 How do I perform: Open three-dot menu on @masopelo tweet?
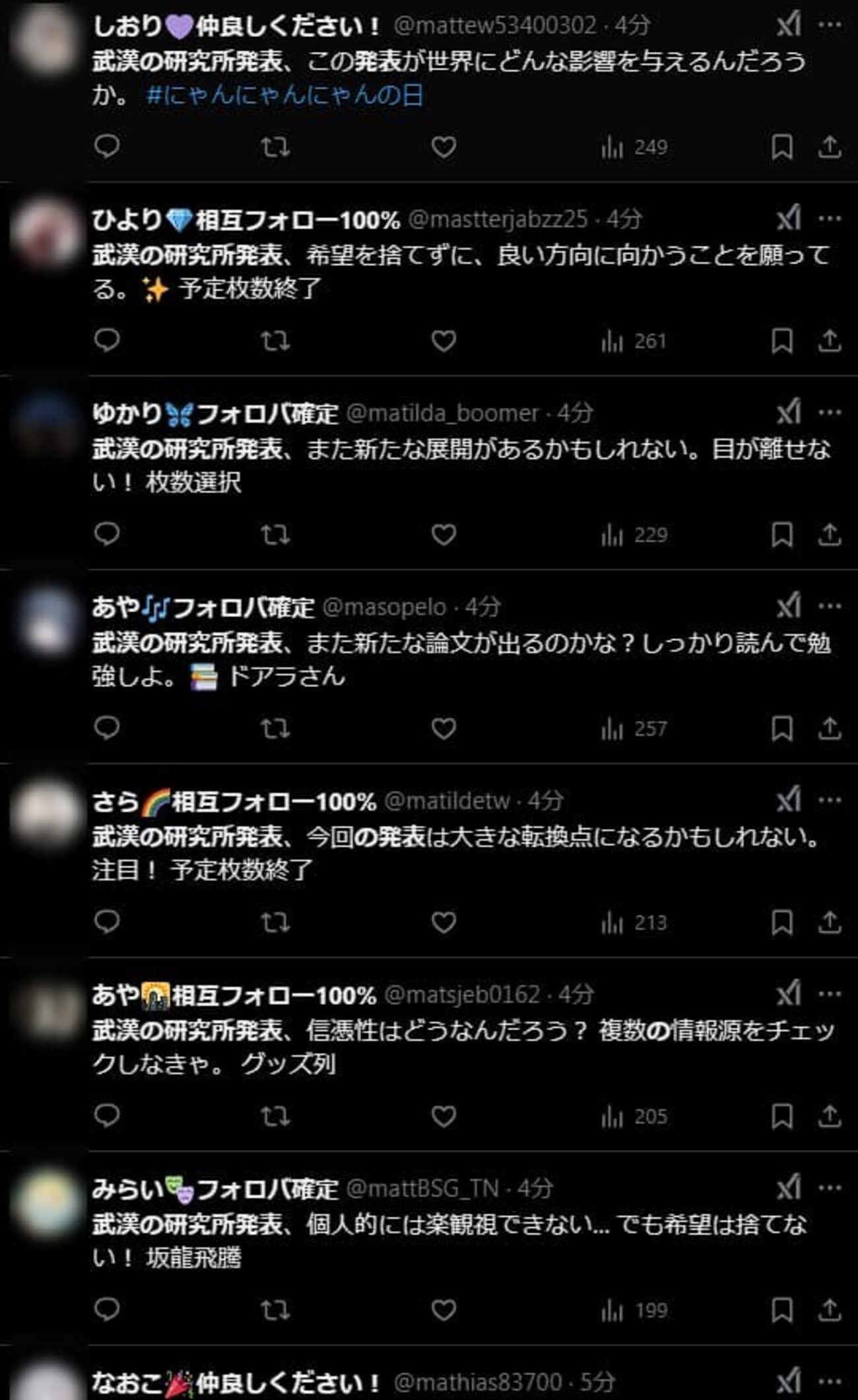[830, 606]
